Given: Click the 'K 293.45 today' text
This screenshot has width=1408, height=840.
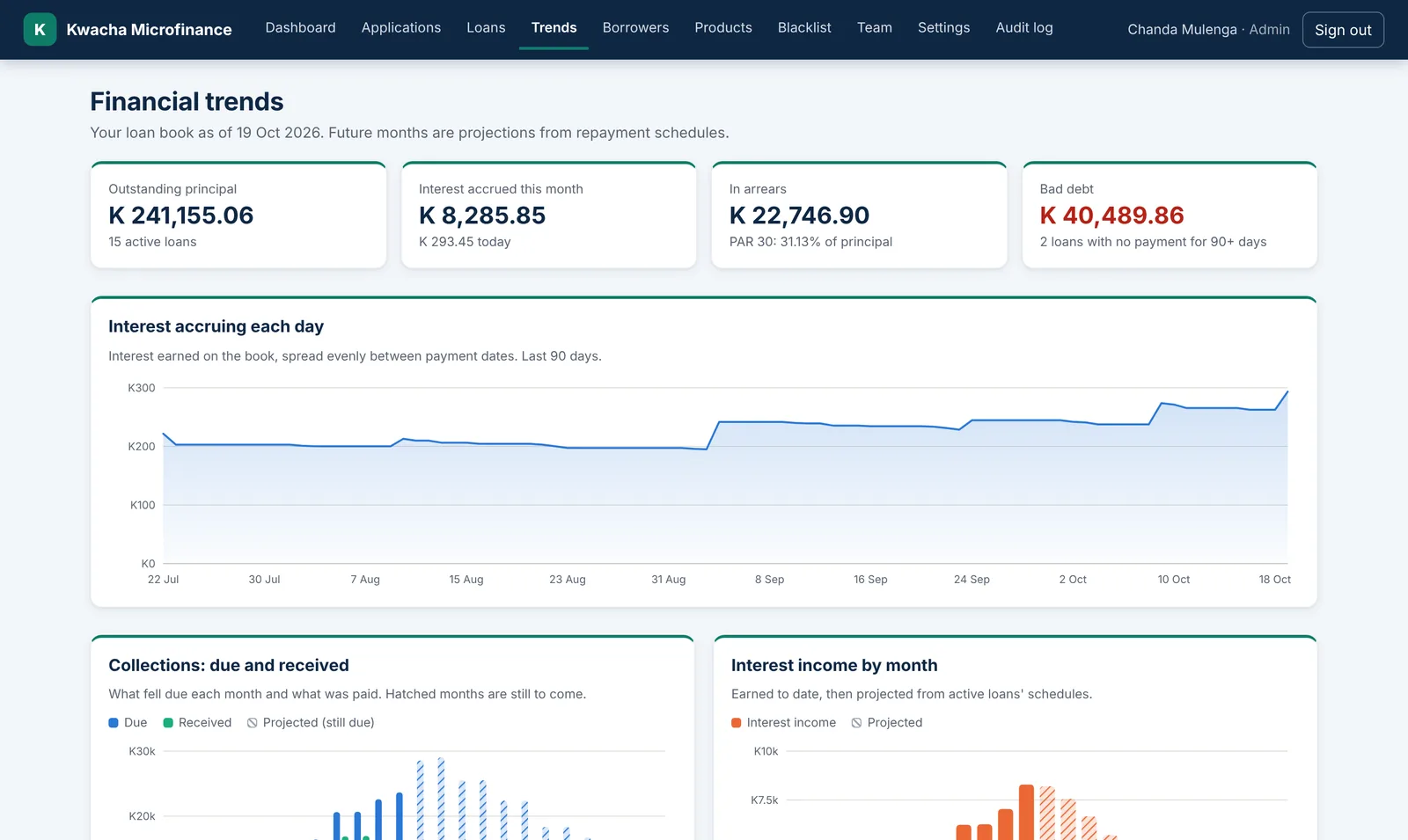Looking at the screenshot, I should pyautogui.click(x=465, y=242).
